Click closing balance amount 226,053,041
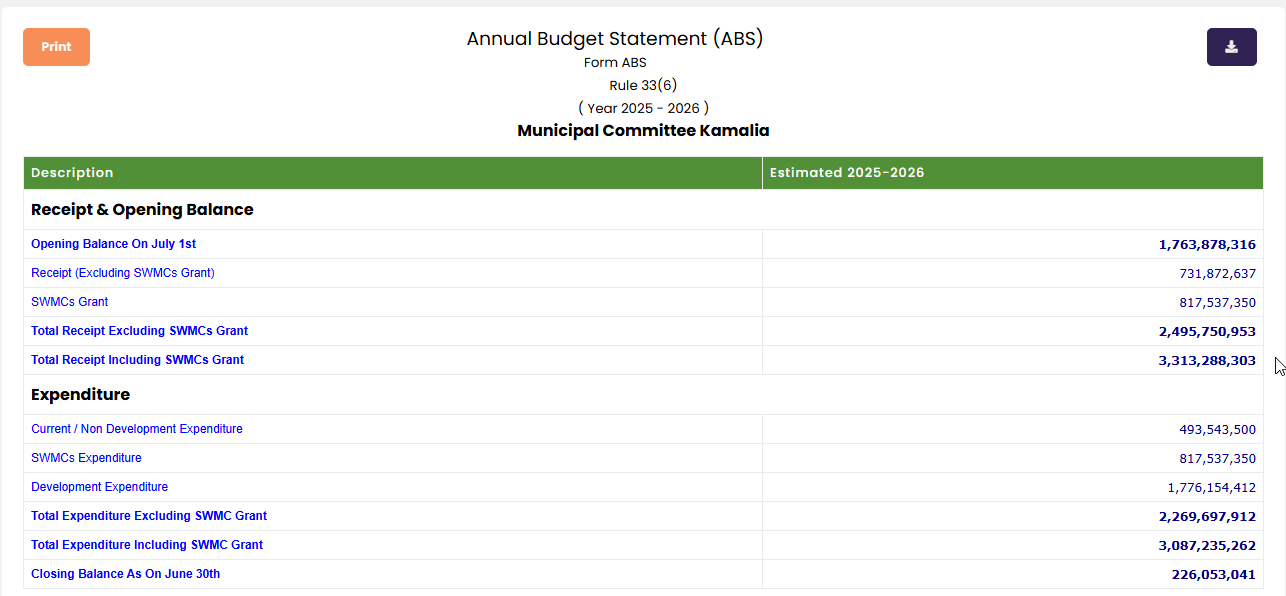1286x596 pixels. [1213, 575]
